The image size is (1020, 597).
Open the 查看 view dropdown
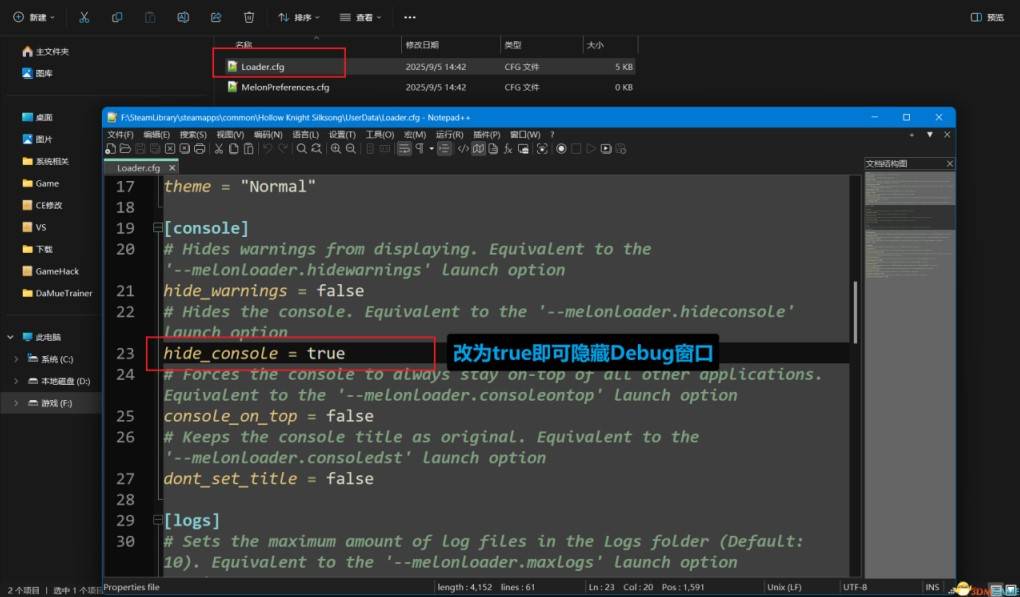click(360, 18)
